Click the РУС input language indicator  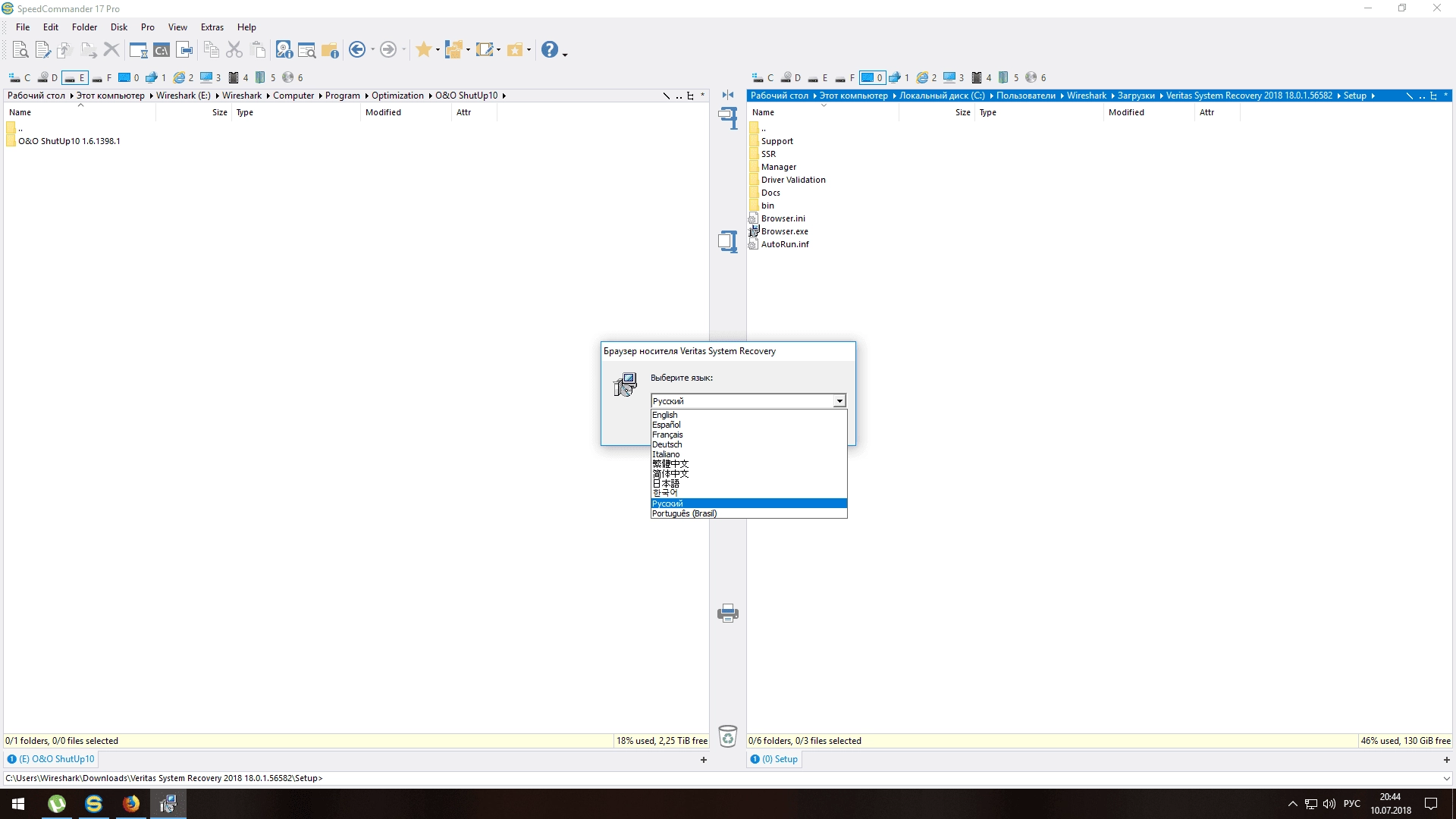coord(1351,804)
